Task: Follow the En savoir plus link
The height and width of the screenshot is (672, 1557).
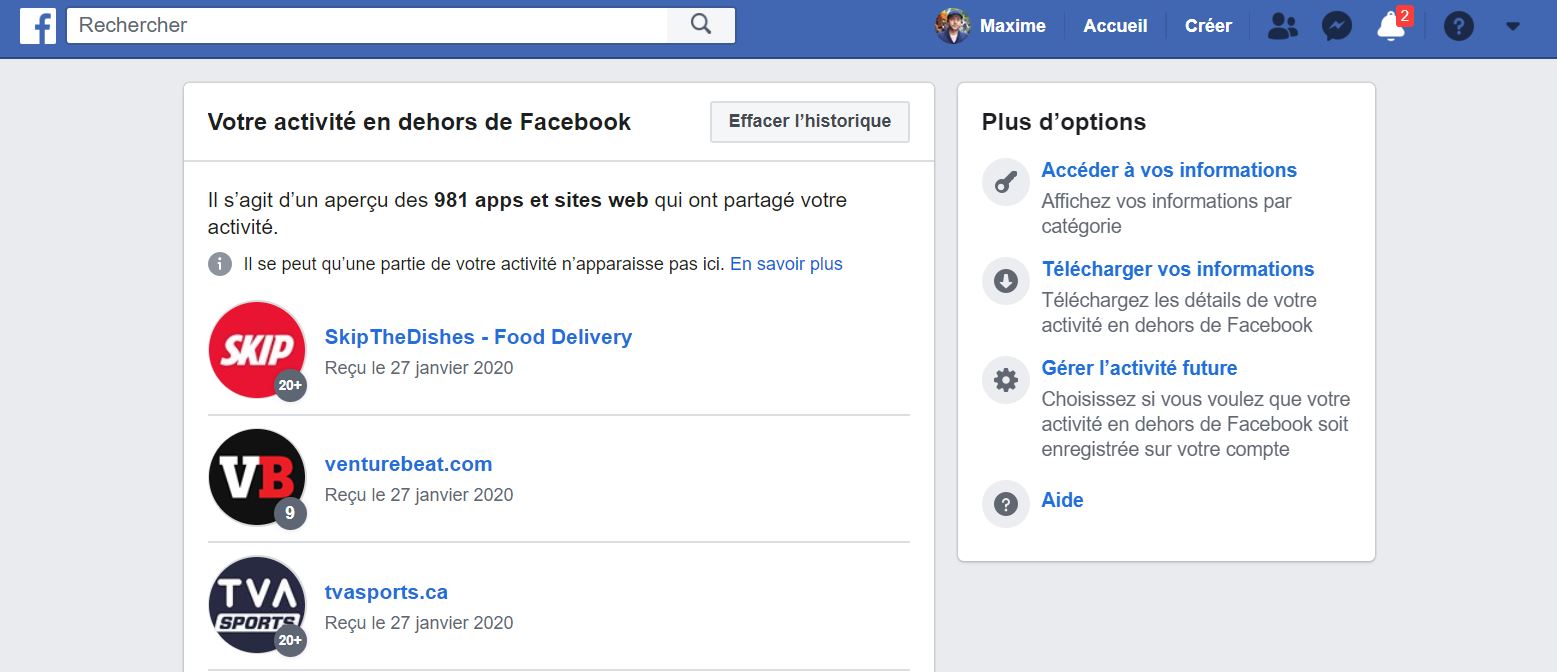Action: pyautogui.click(x=786, y=264)
